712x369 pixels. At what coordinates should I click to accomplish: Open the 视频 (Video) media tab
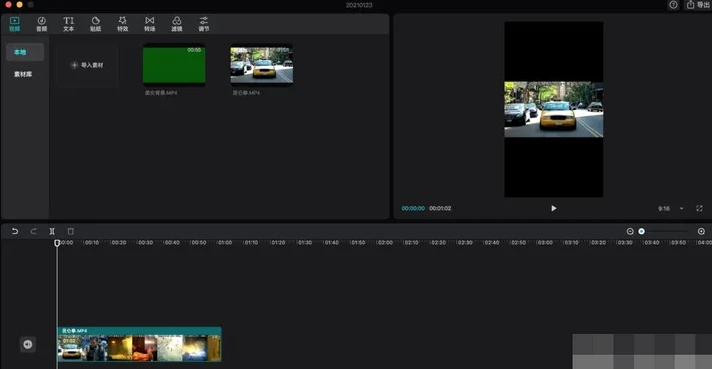pos(15,24)
